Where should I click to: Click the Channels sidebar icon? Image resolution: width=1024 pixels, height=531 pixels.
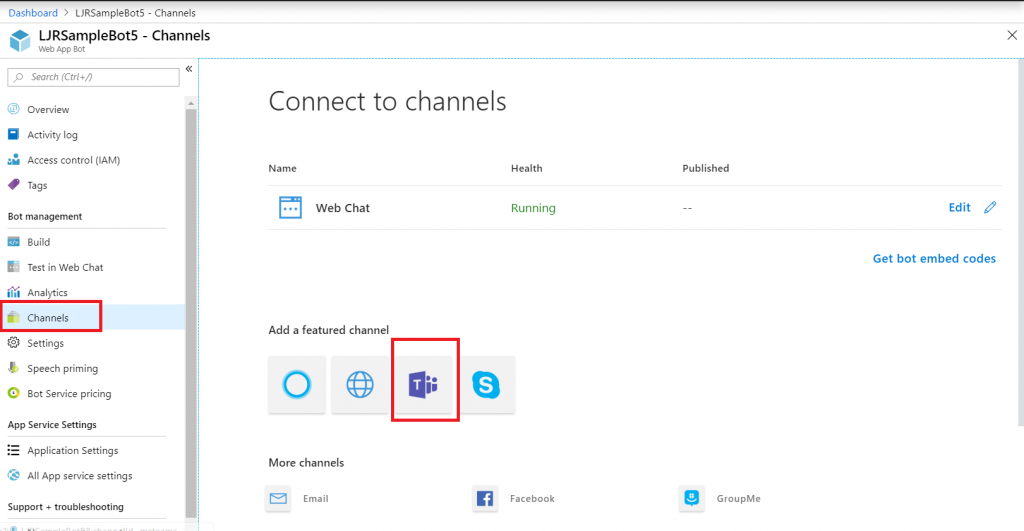(x=14, y=317)
